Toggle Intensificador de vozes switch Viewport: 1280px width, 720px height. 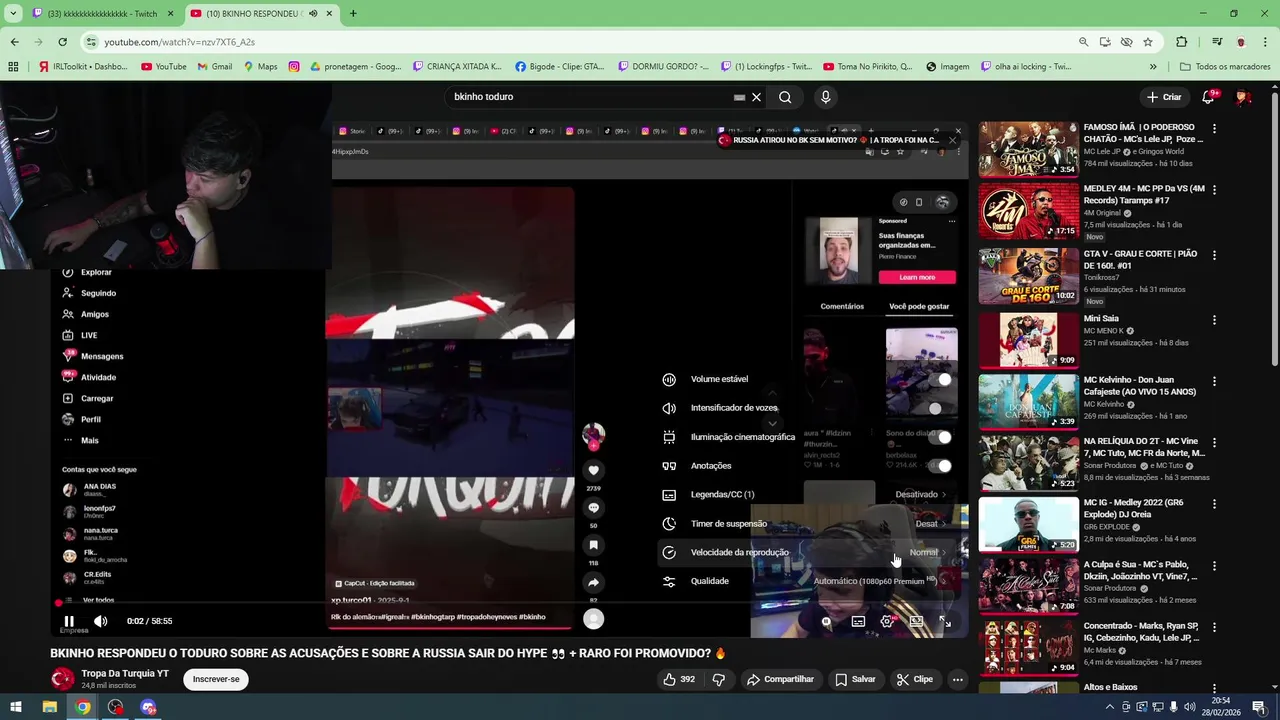point(938,408)
